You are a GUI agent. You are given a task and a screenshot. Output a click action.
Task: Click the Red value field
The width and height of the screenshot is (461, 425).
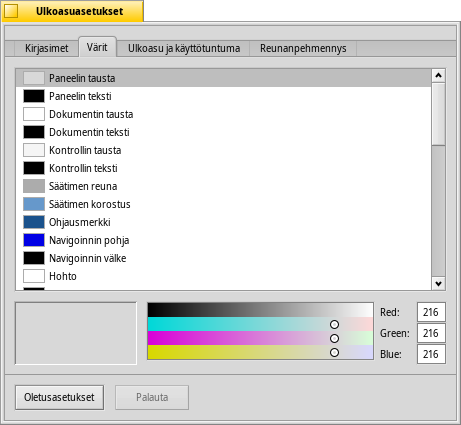point(431,312)
